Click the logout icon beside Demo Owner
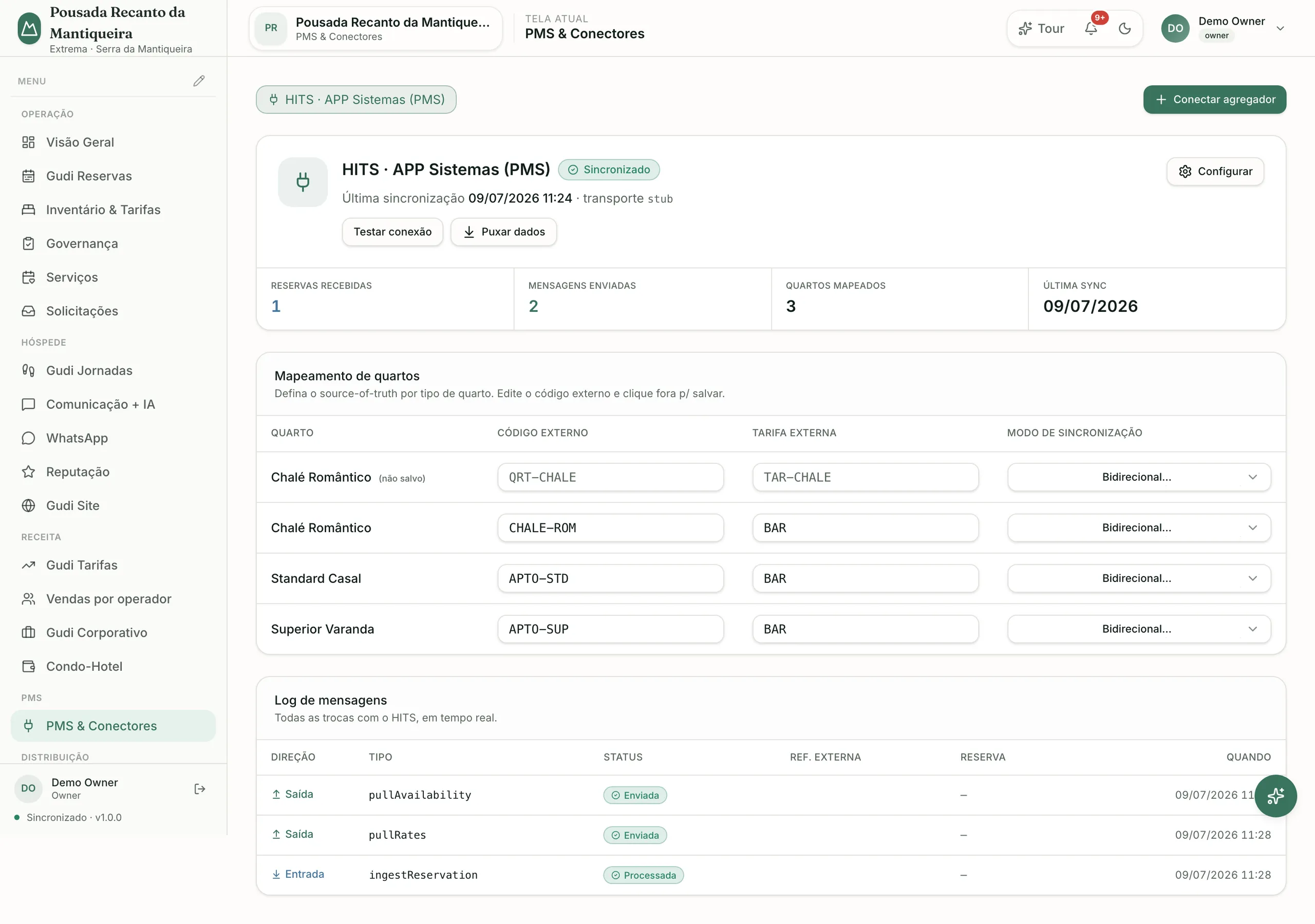Screen dimensions: 1315x924 200,789
